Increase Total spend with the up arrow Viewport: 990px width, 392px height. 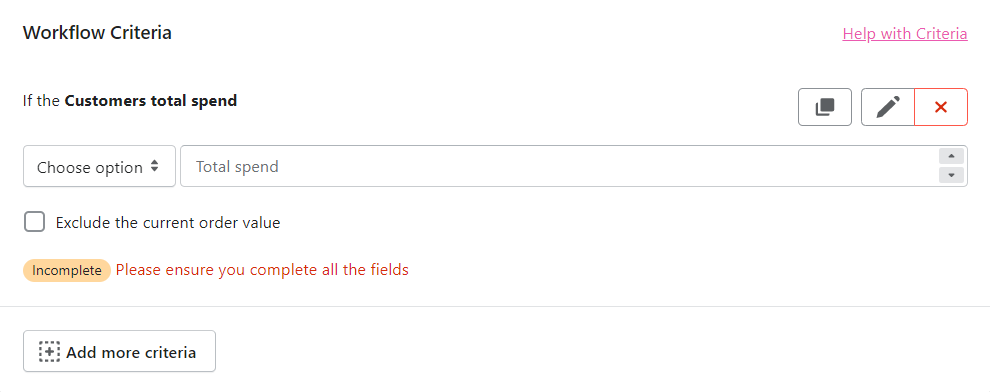pos(951,157)
